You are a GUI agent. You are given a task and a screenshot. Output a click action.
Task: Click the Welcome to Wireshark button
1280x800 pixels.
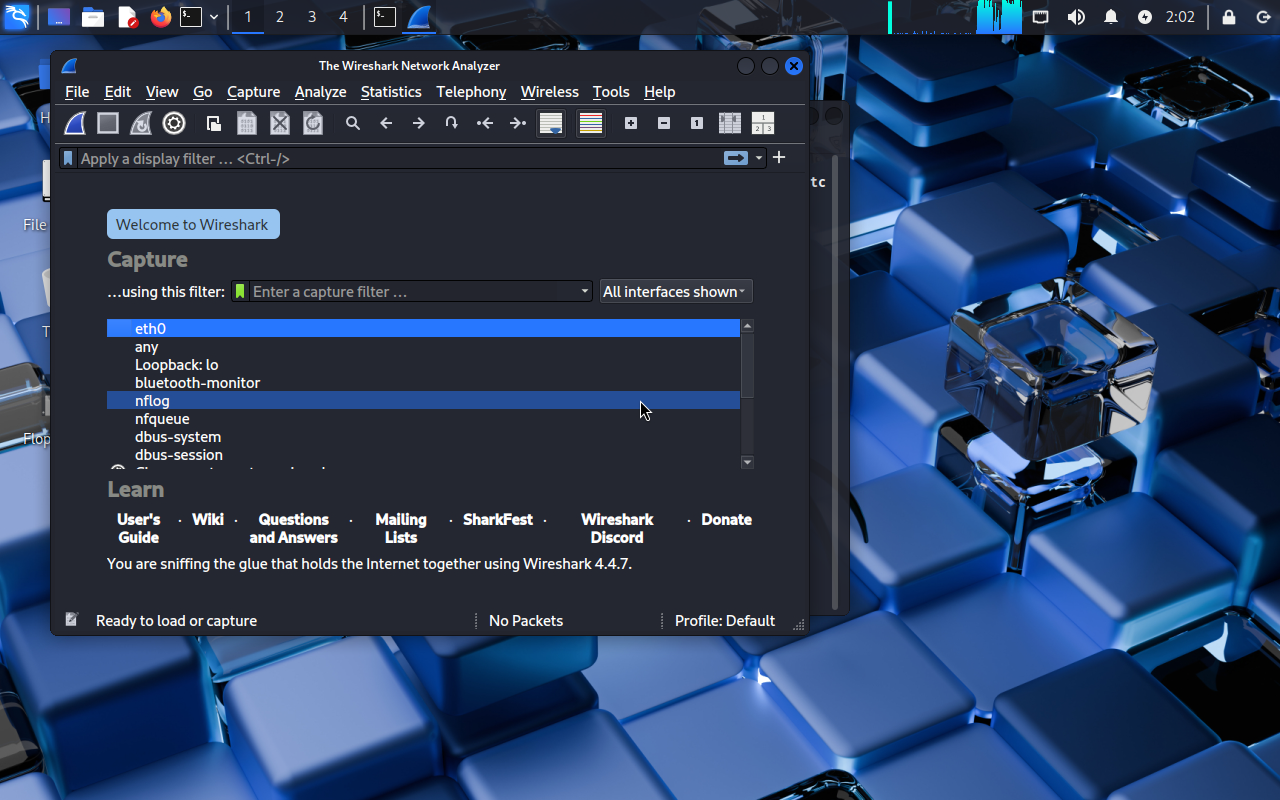pyautogui.click(x=193, y=224)
